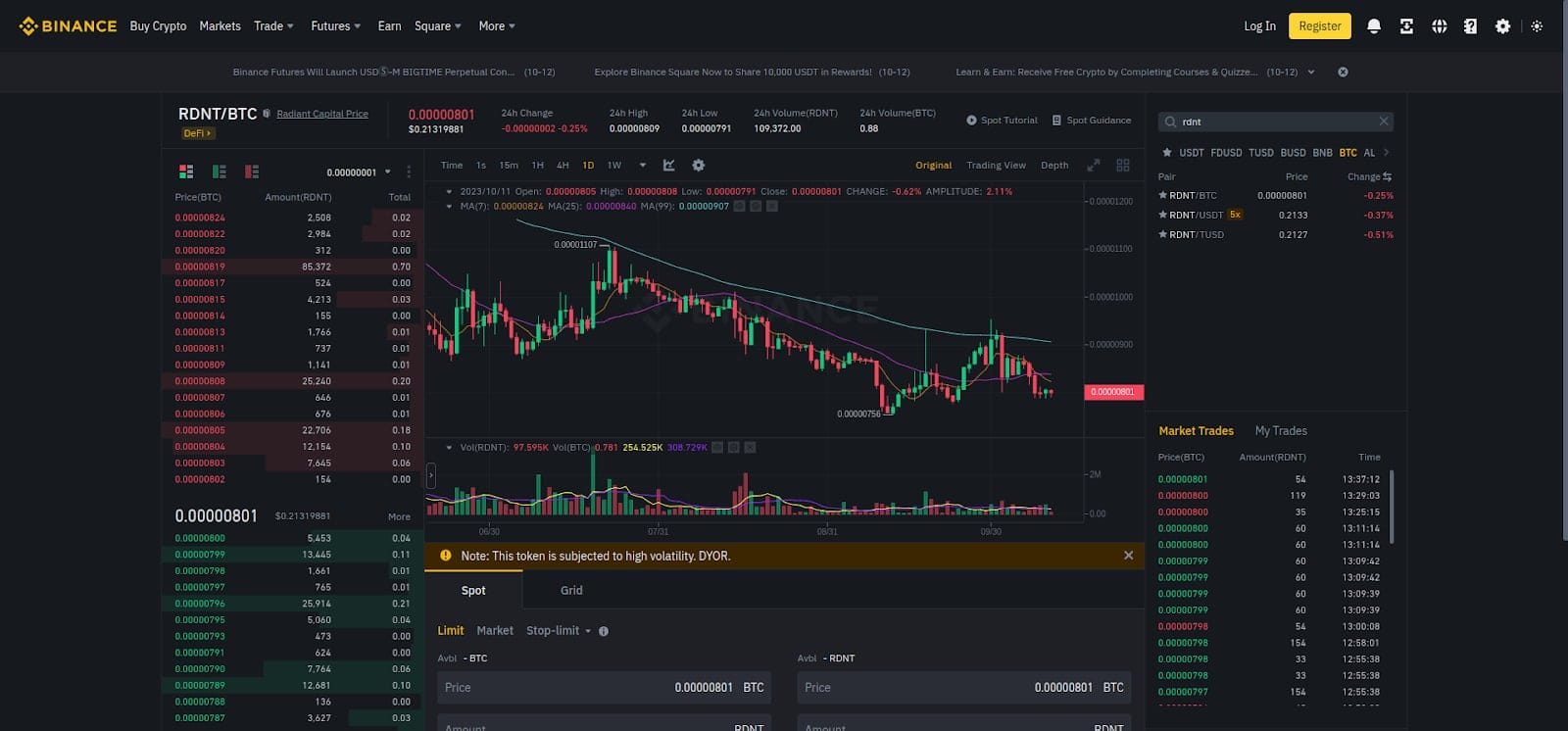
Task: Toggle favorite star for RDNT/TUSD
Action: [1163, 234]
